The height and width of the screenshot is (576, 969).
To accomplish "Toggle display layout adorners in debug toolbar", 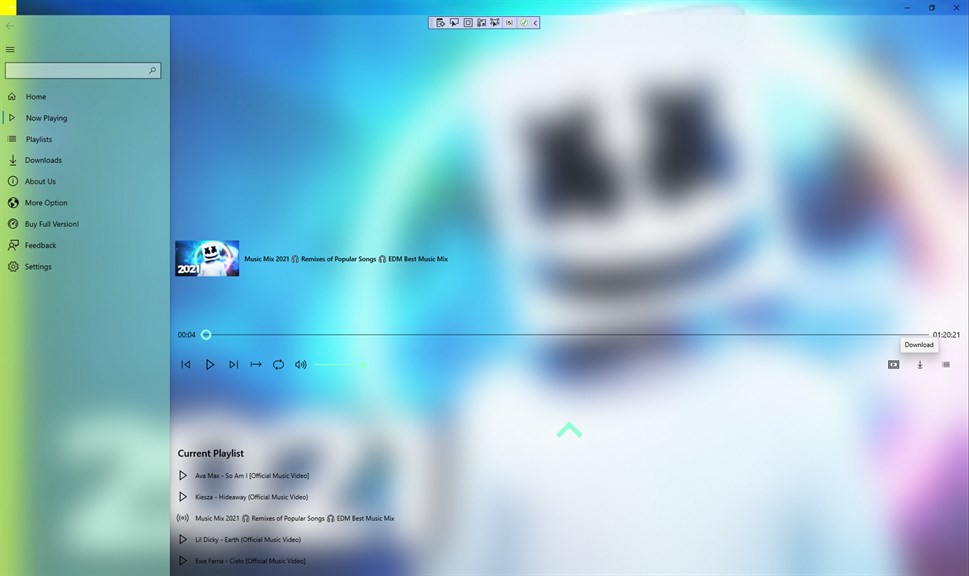I will pyautogui.click(x=468, y=23).
